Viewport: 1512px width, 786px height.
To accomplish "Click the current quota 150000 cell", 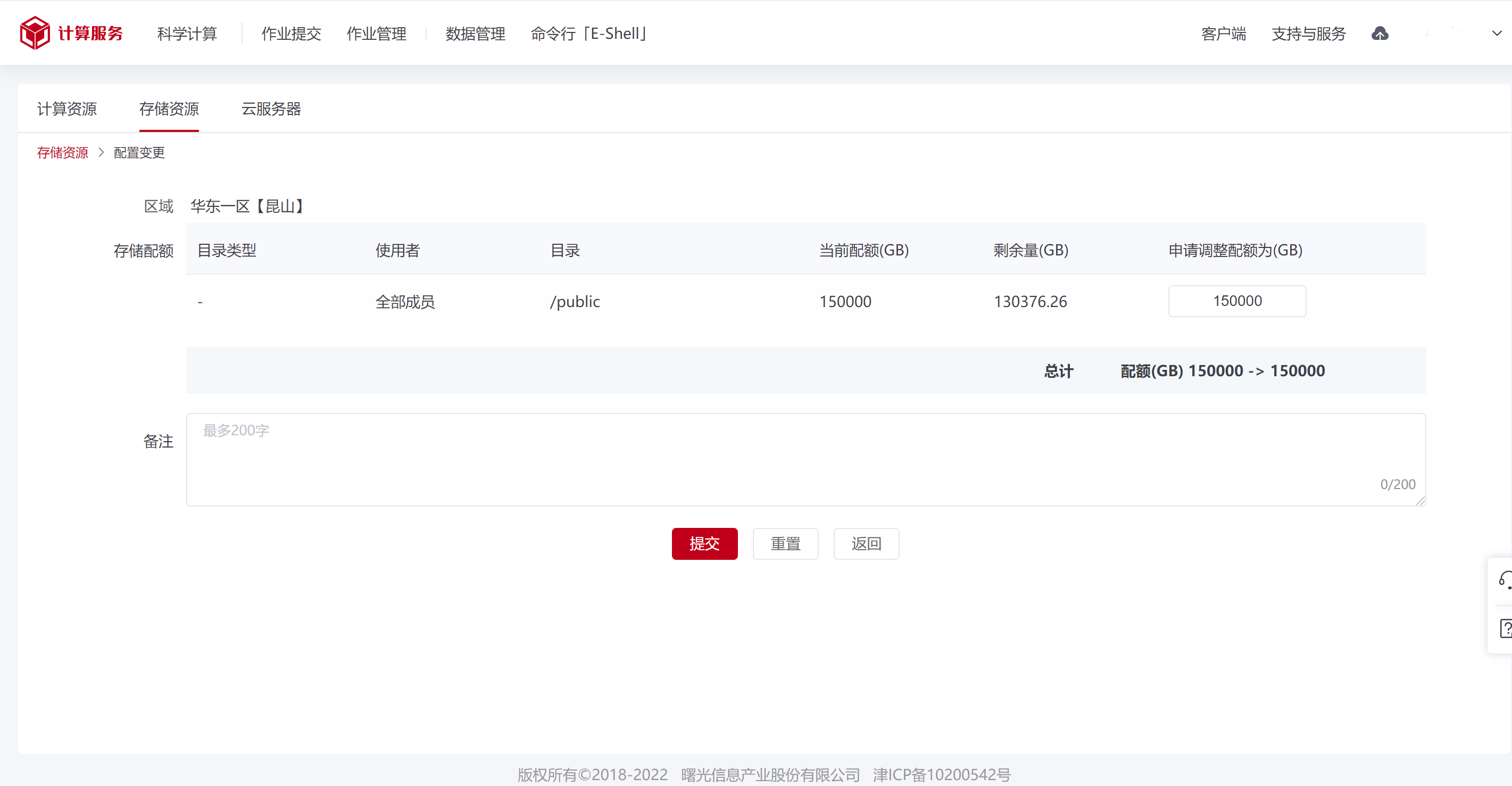I will [x=845, y=302].
